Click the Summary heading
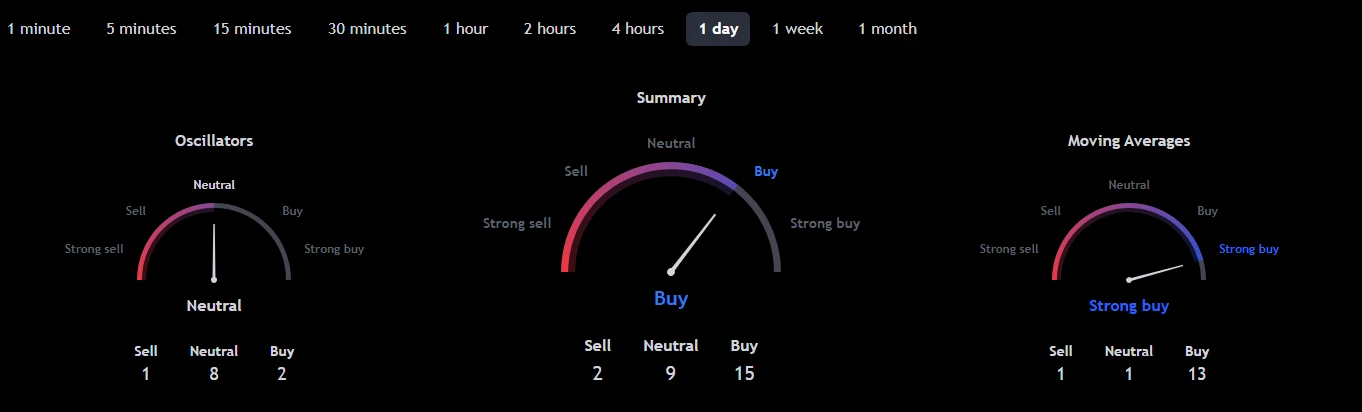This screenshot has width=1362, height=412. tap(671, 98)
